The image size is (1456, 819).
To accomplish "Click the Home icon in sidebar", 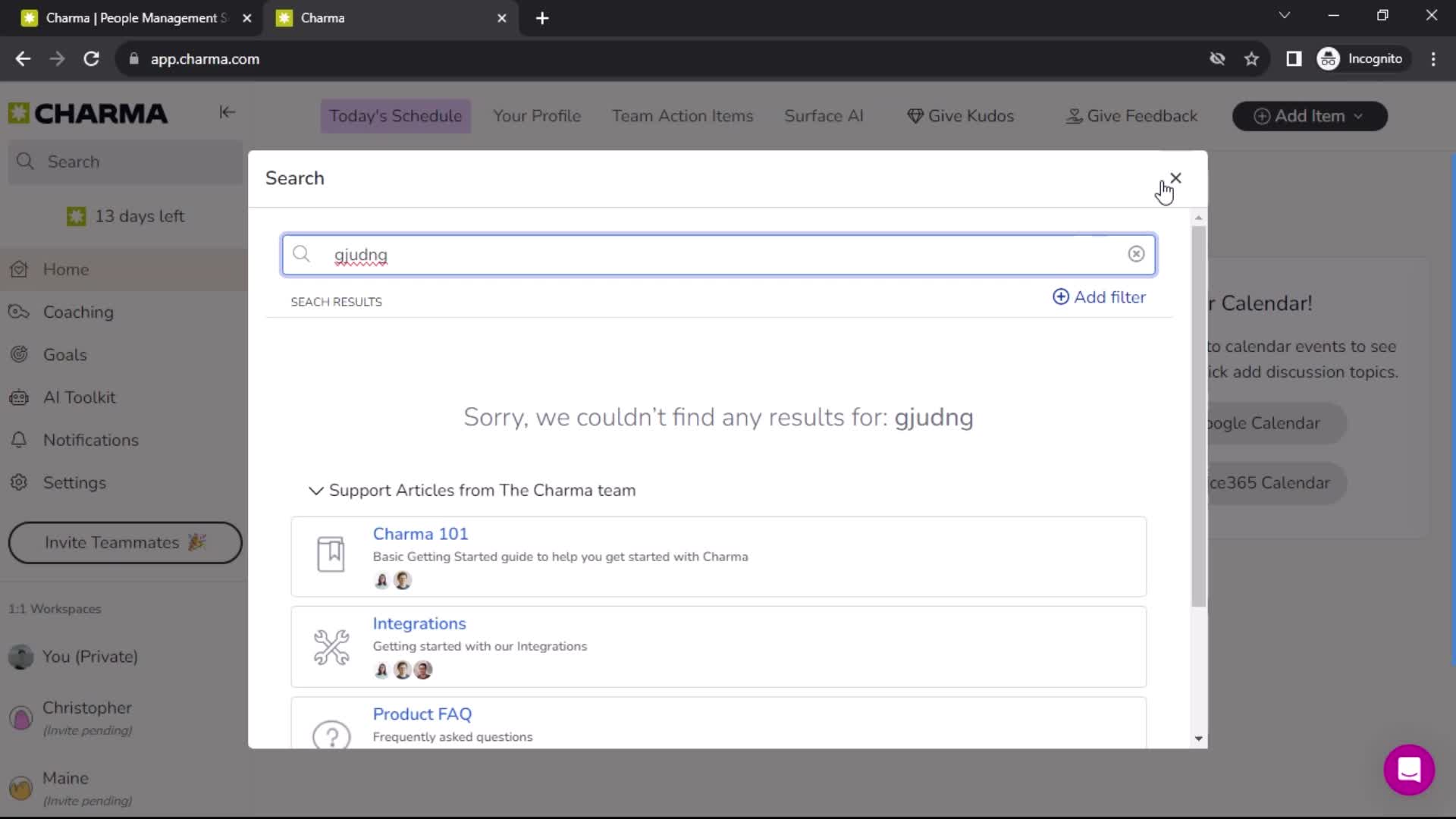I will tap(19, 269).
